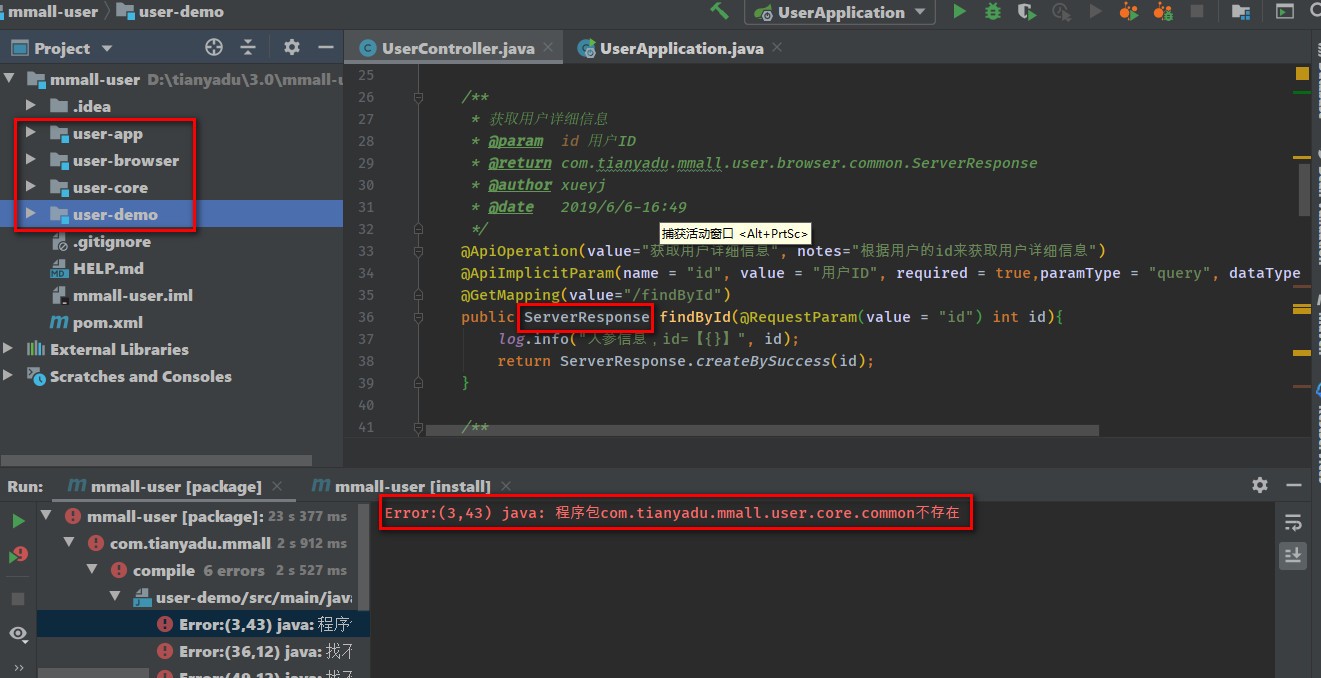Run UserApplication with the green play button

coord(959,12)
